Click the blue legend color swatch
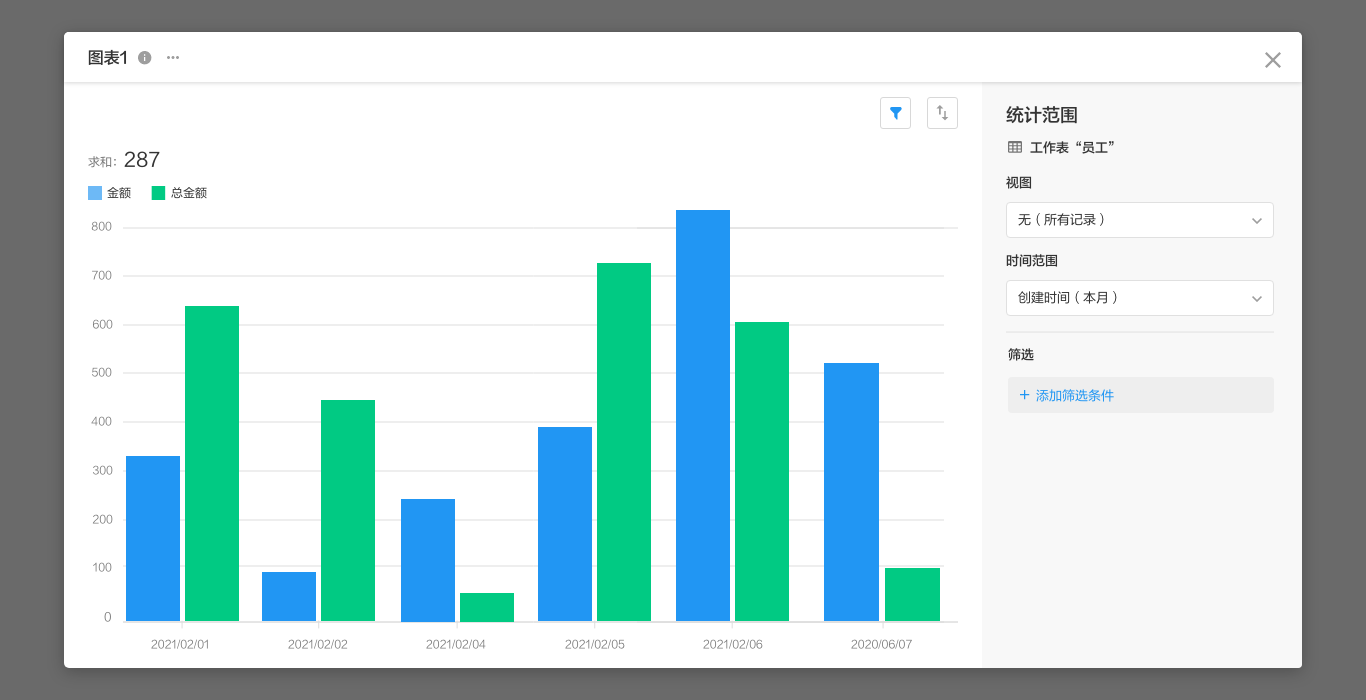Image resolution: width=1366 pixels, height=700 pixels. (95, 193)
